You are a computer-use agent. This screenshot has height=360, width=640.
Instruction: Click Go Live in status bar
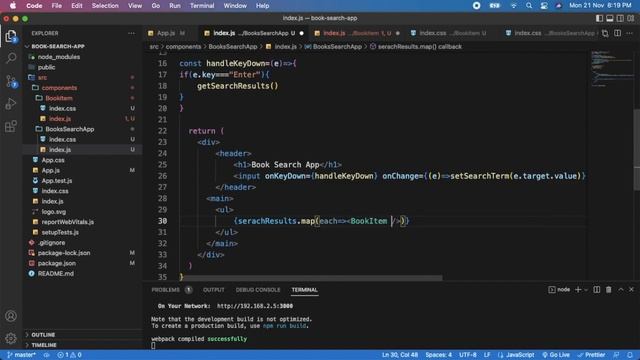[x=556, y=355]
